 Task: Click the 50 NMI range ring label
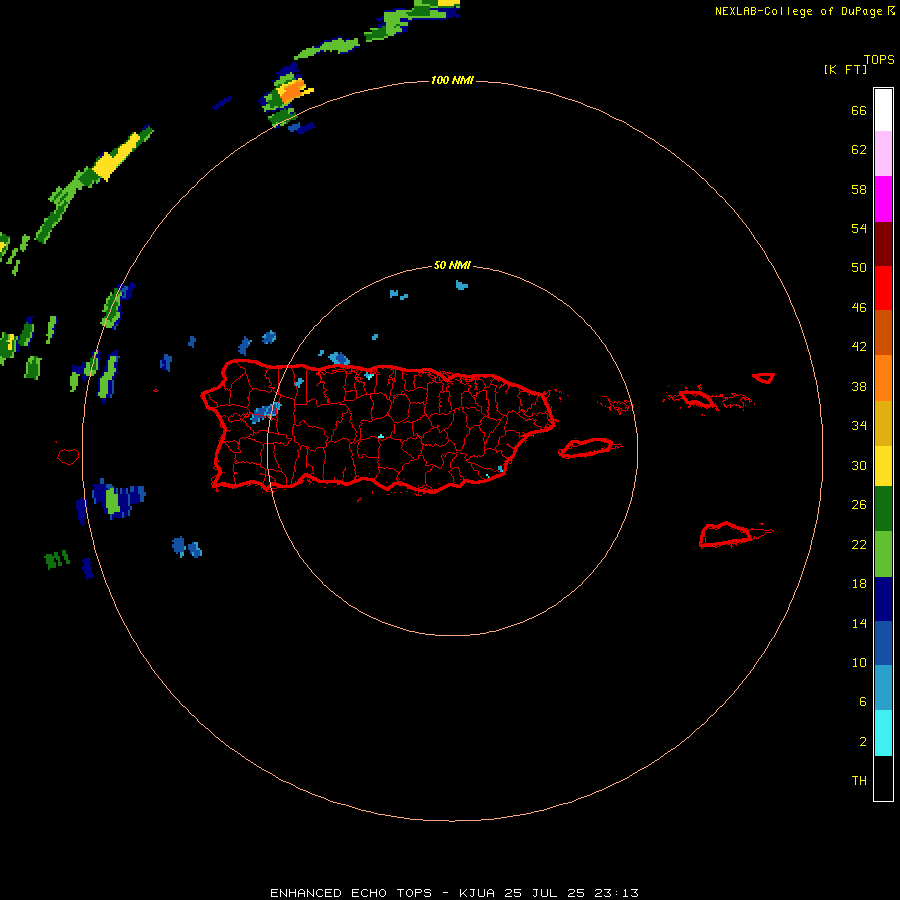(x=452, y=265)
